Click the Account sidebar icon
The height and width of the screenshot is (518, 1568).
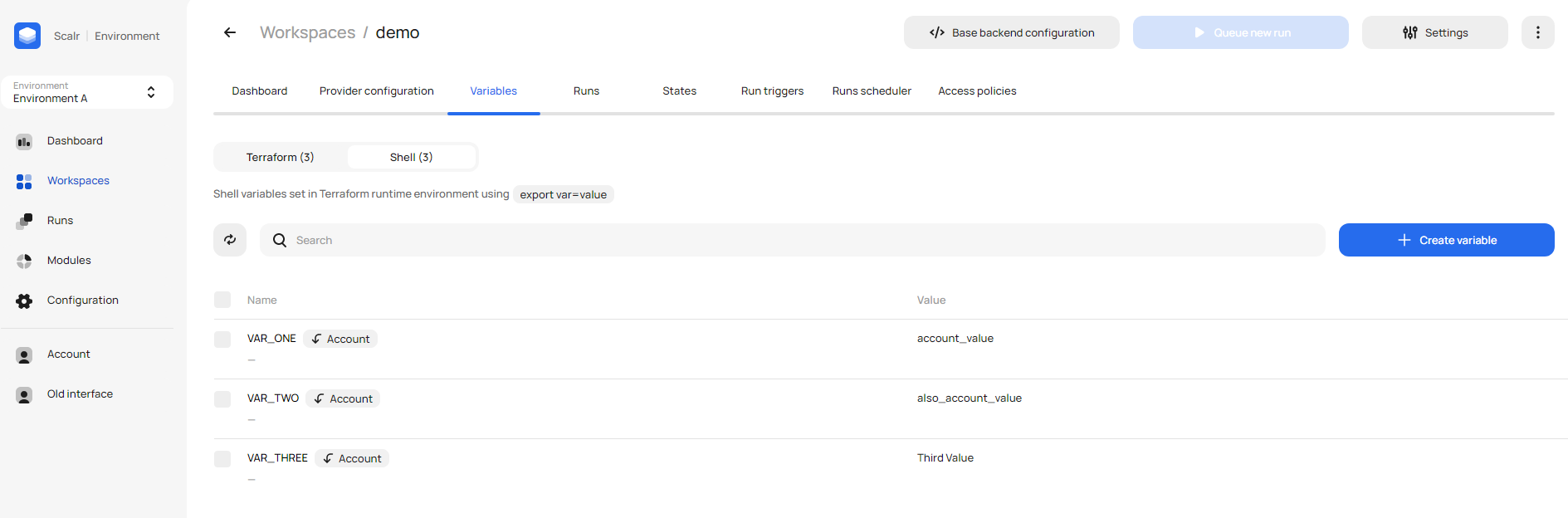click(24, 355)
